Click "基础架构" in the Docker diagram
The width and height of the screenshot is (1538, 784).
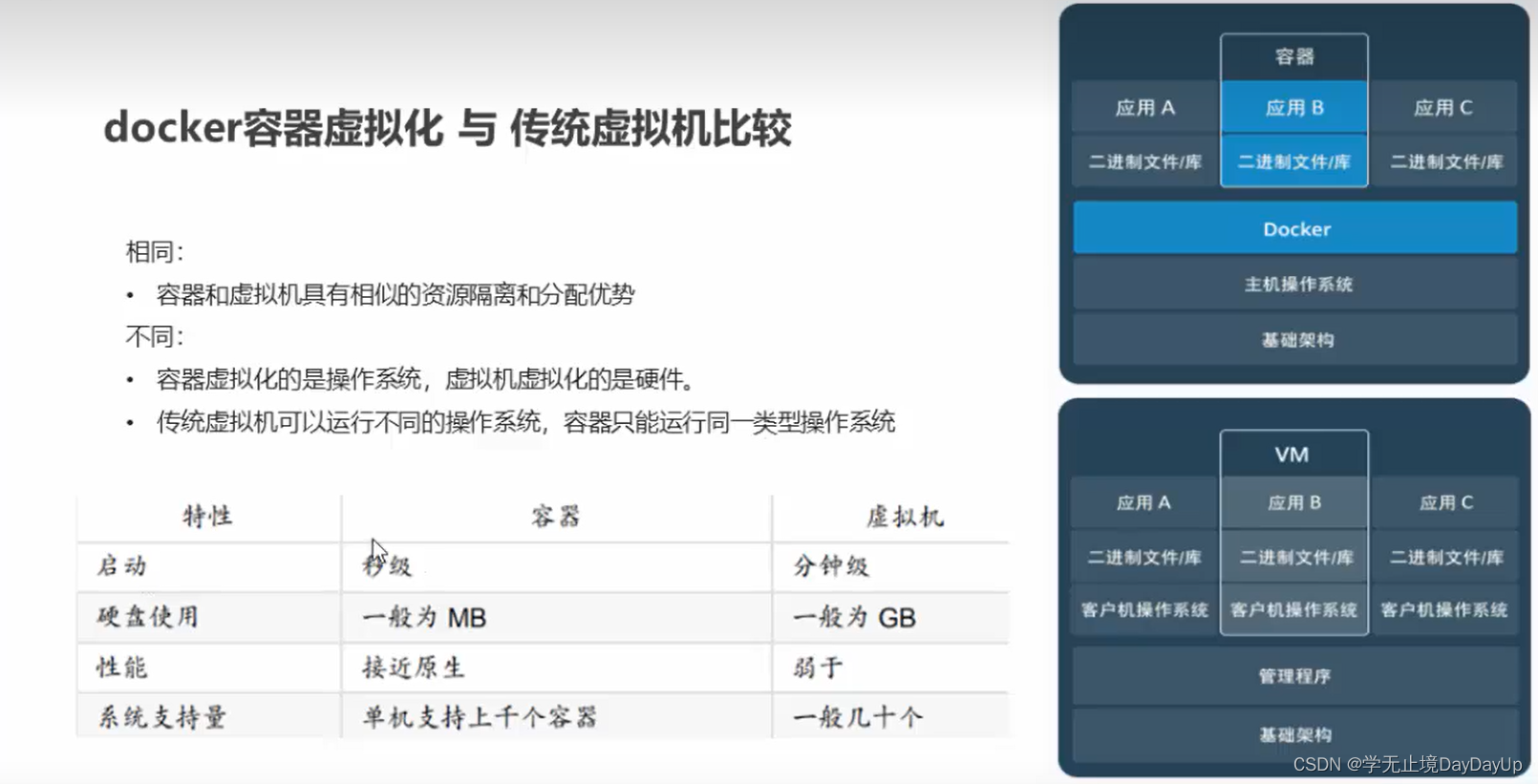(1295, 339)
